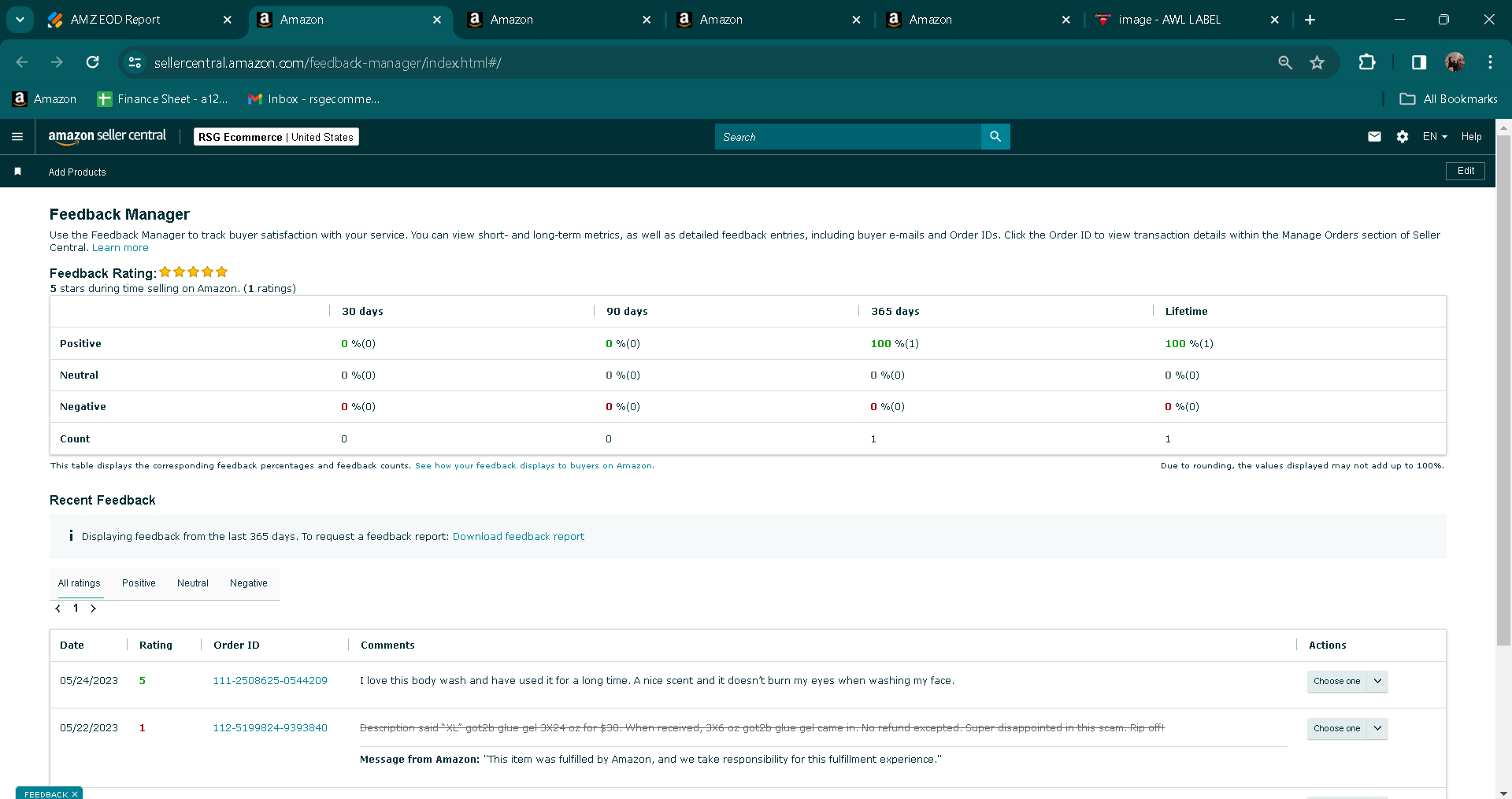Image resolution: width=1512 pixels, height=799 pixels.
Task: Click the Comments column header
Action: coord(387,645)
